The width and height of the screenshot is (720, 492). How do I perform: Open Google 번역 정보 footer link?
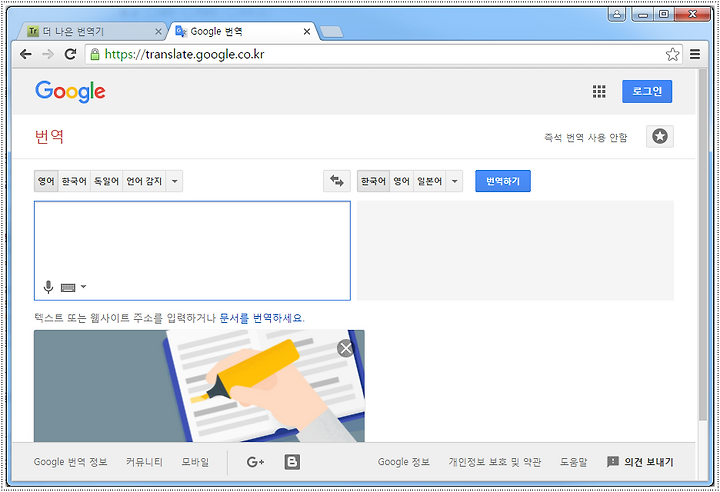[x=70, y=462]
